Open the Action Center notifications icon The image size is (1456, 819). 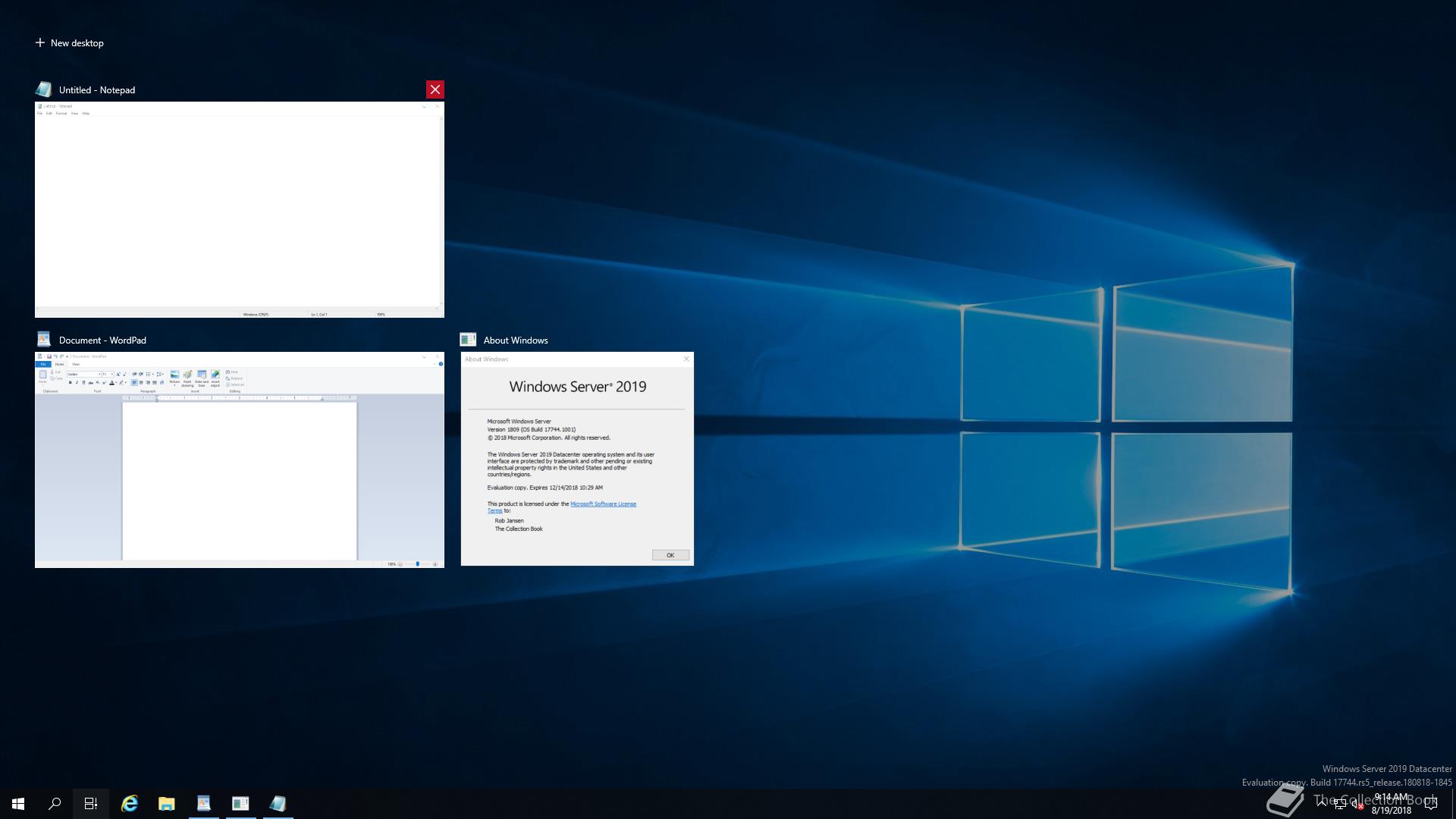pyautogui.click(x=1432, y=804)
